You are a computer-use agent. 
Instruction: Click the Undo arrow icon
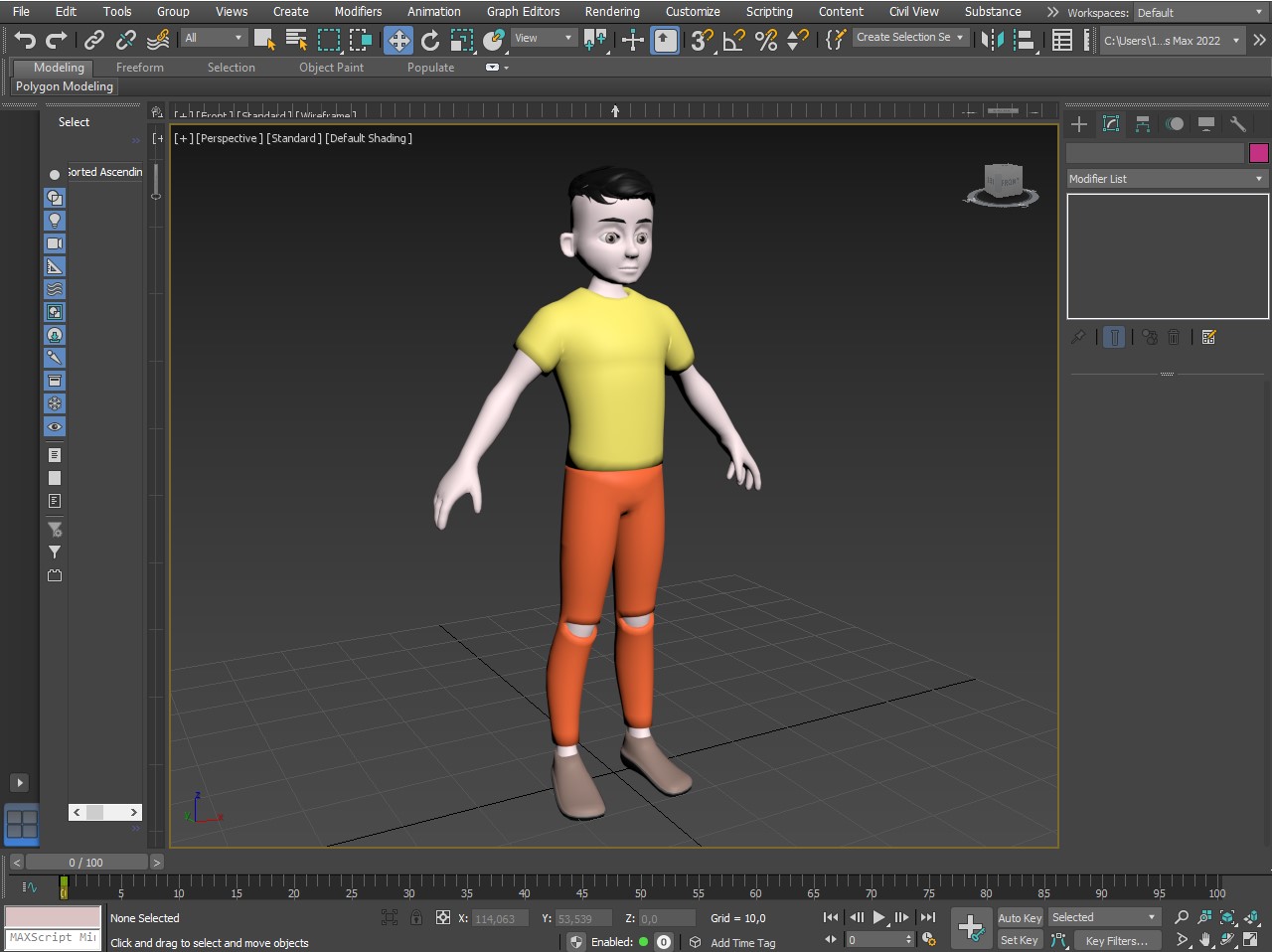[25, 40]
